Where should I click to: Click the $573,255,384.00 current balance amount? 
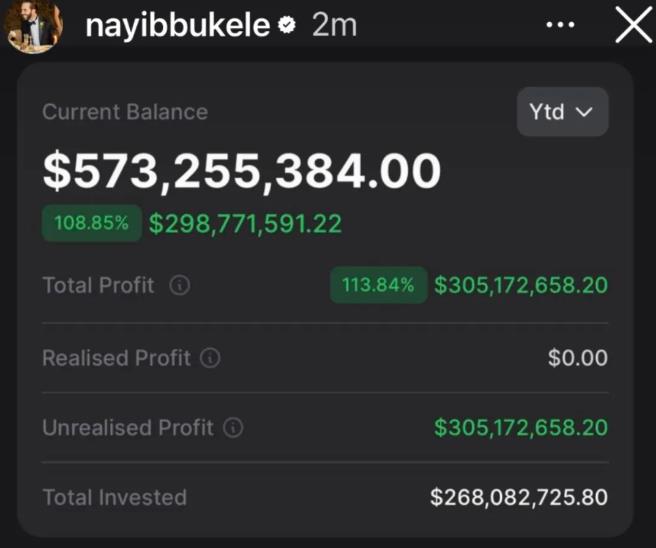[x=242, y=171]
